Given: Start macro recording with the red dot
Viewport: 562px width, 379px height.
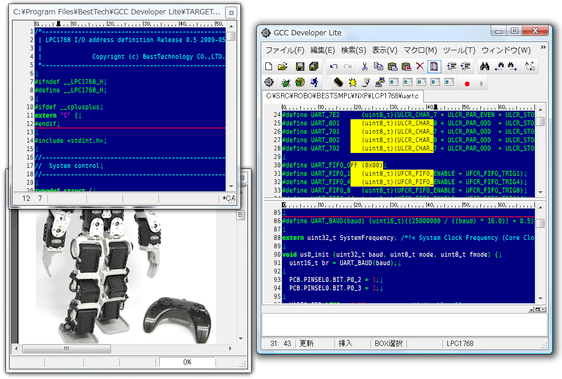Looking at the screenshot, I should (x=467, y=84).
